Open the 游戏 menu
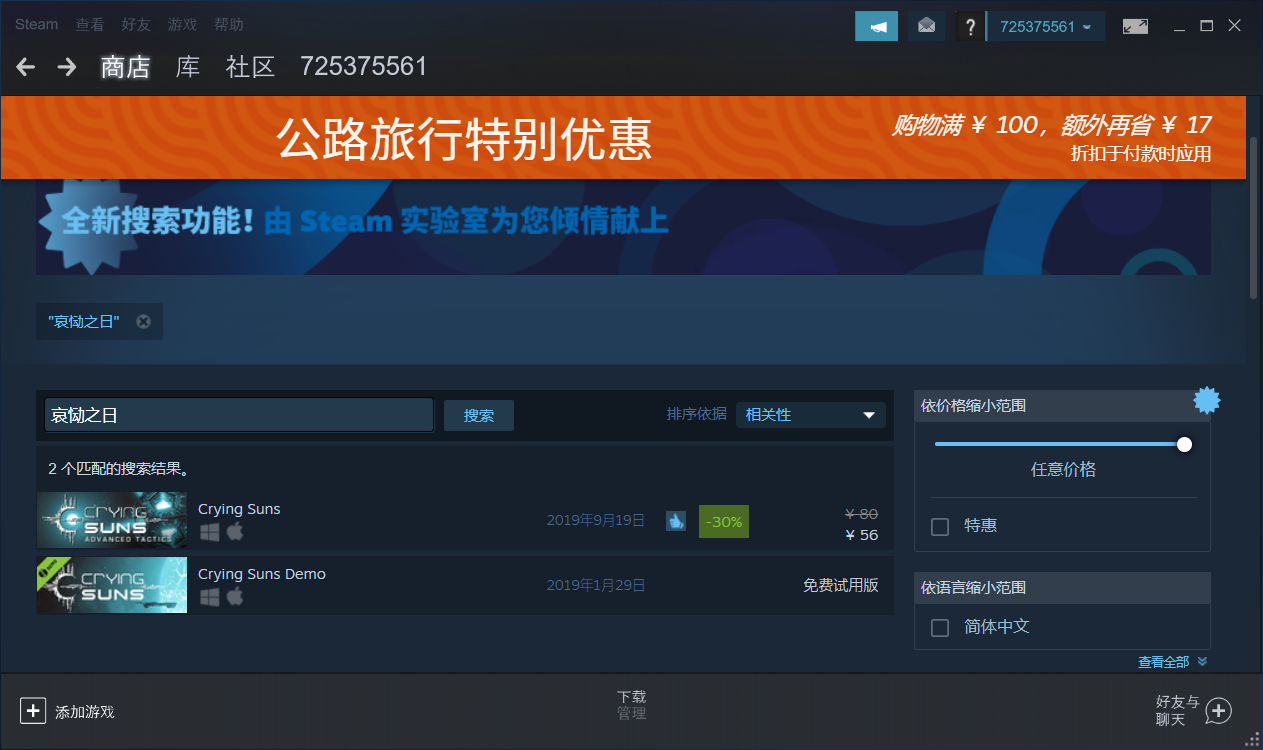Screen dimensions: 1263x750 tap(182, 24)
